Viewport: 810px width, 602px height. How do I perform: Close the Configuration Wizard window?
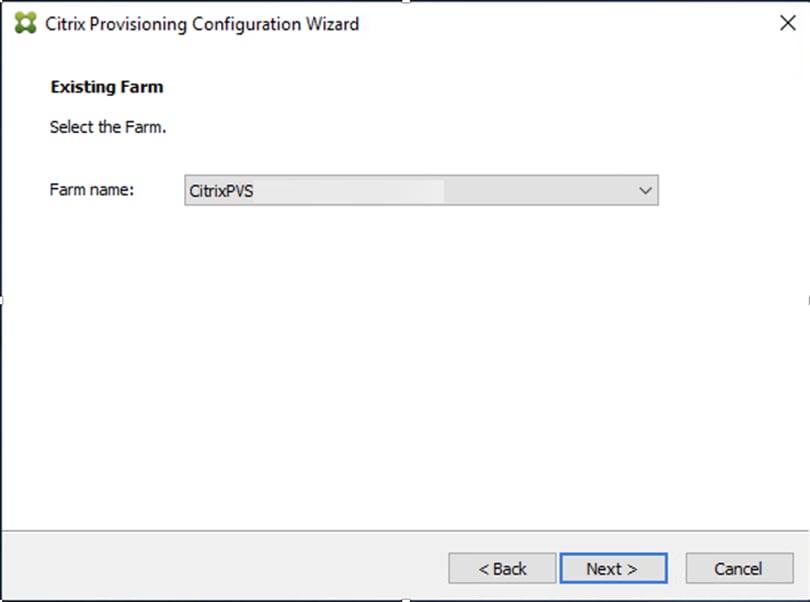pos(788,22)
